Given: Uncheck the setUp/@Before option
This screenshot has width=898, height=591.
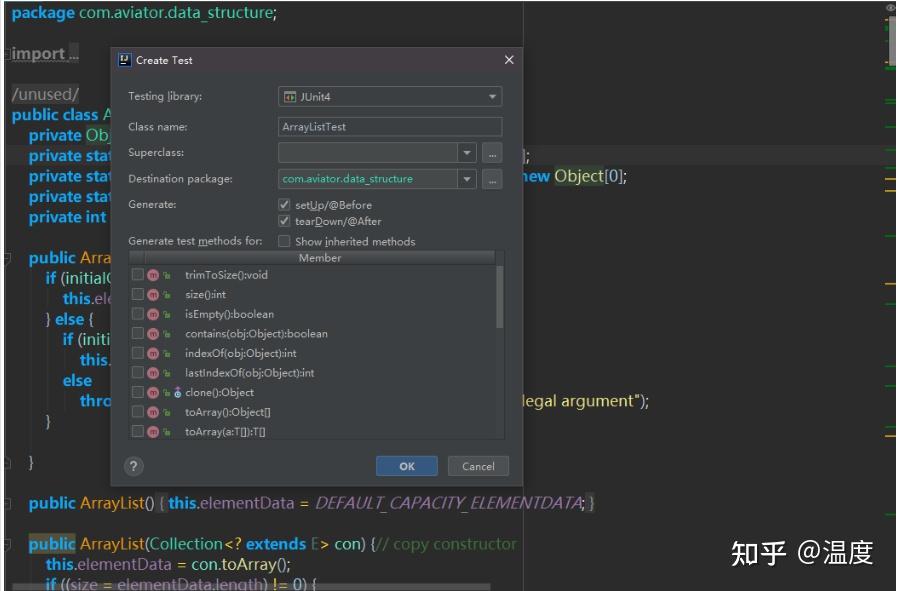Looking at the screenshot, I should coord(283,204).
